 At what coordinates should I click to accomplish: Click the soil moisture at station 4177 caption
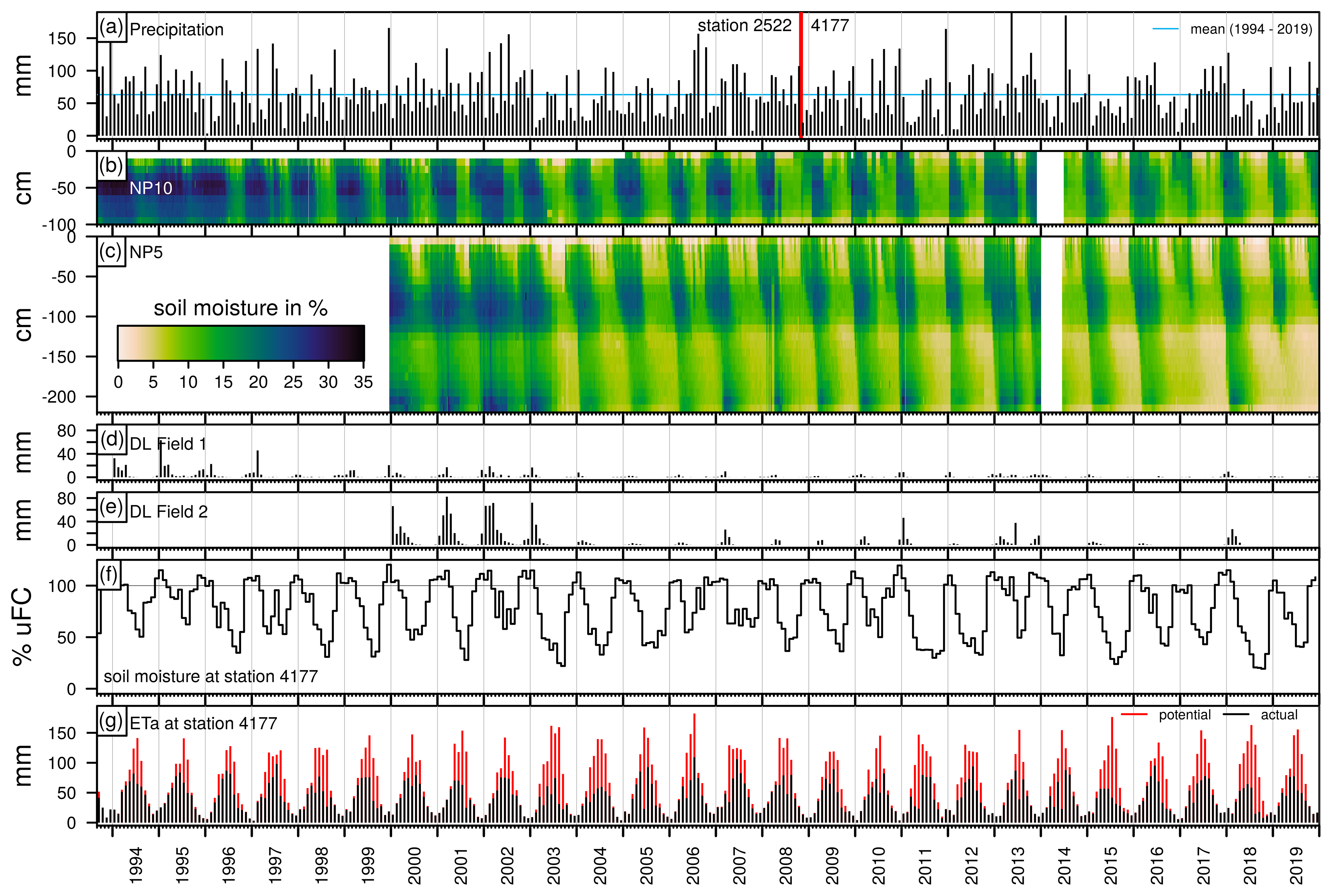click(x=210, y=677)
